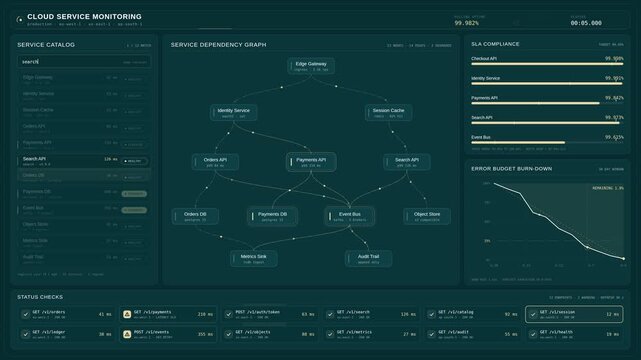Click the REMAINING 1.9% label on burn-down chart
Viewport: 641px width, 360px height.
coord(608,188)
